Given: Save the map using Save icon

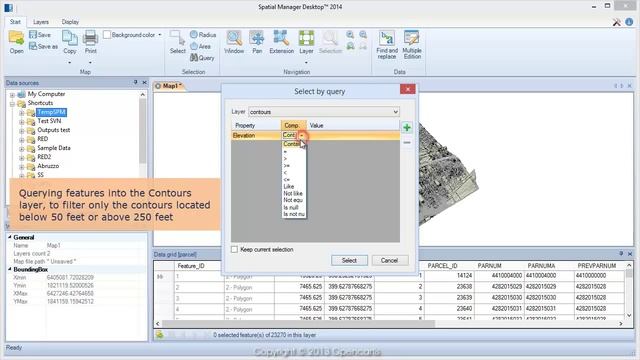Looking at the screenshot, I should [x=40, y=35].
